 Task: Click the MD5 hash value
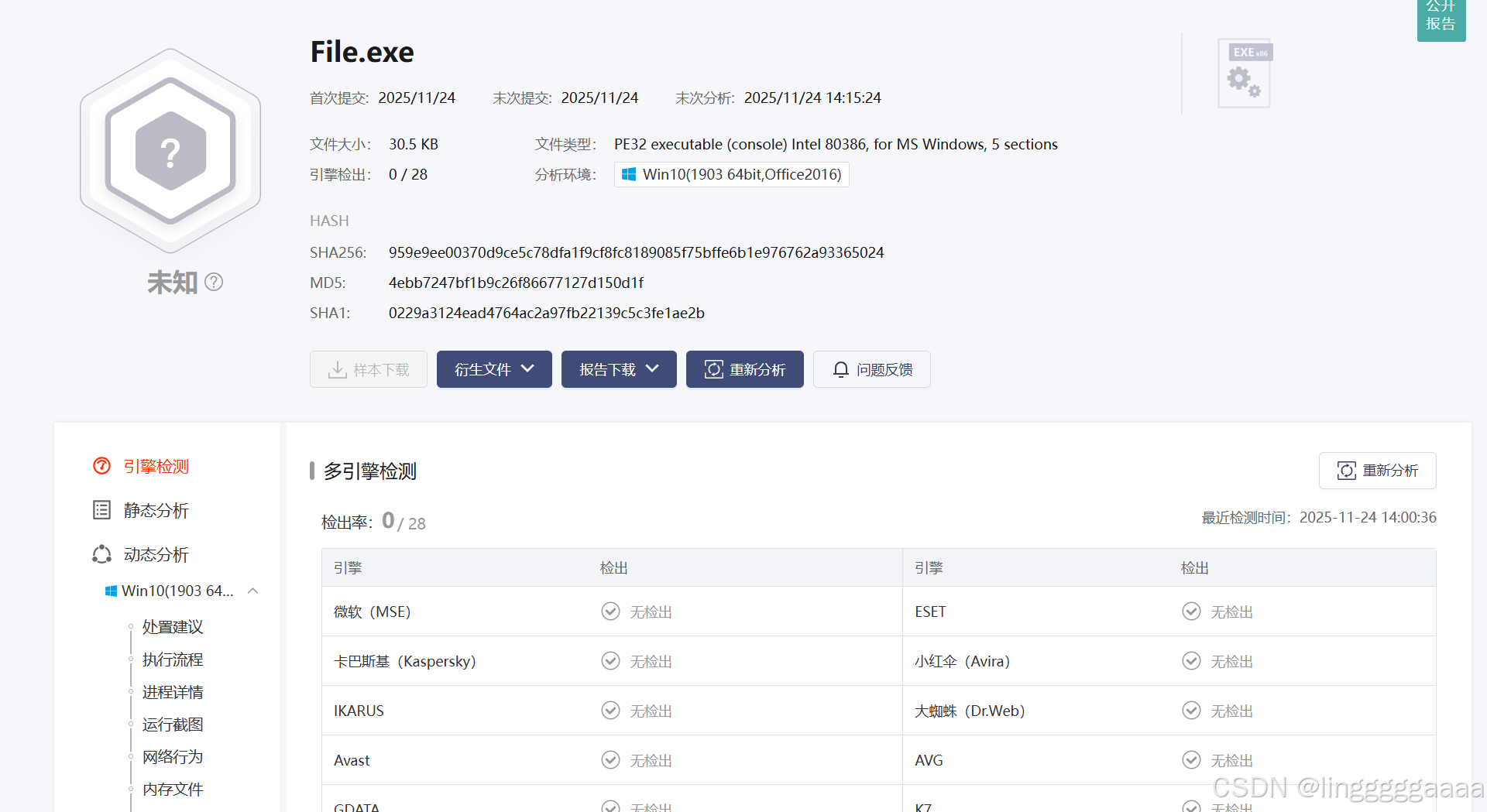coord(516,283)
